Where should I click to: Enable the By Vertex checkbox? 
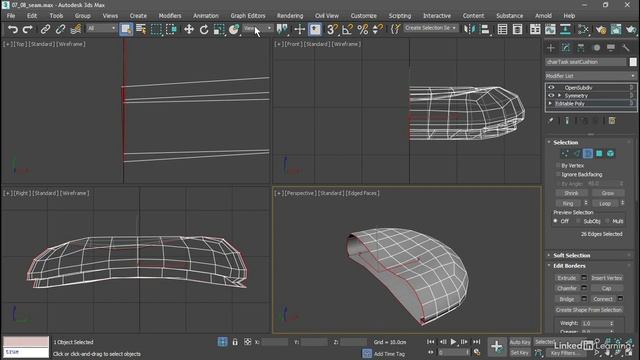tap(558, 165)
